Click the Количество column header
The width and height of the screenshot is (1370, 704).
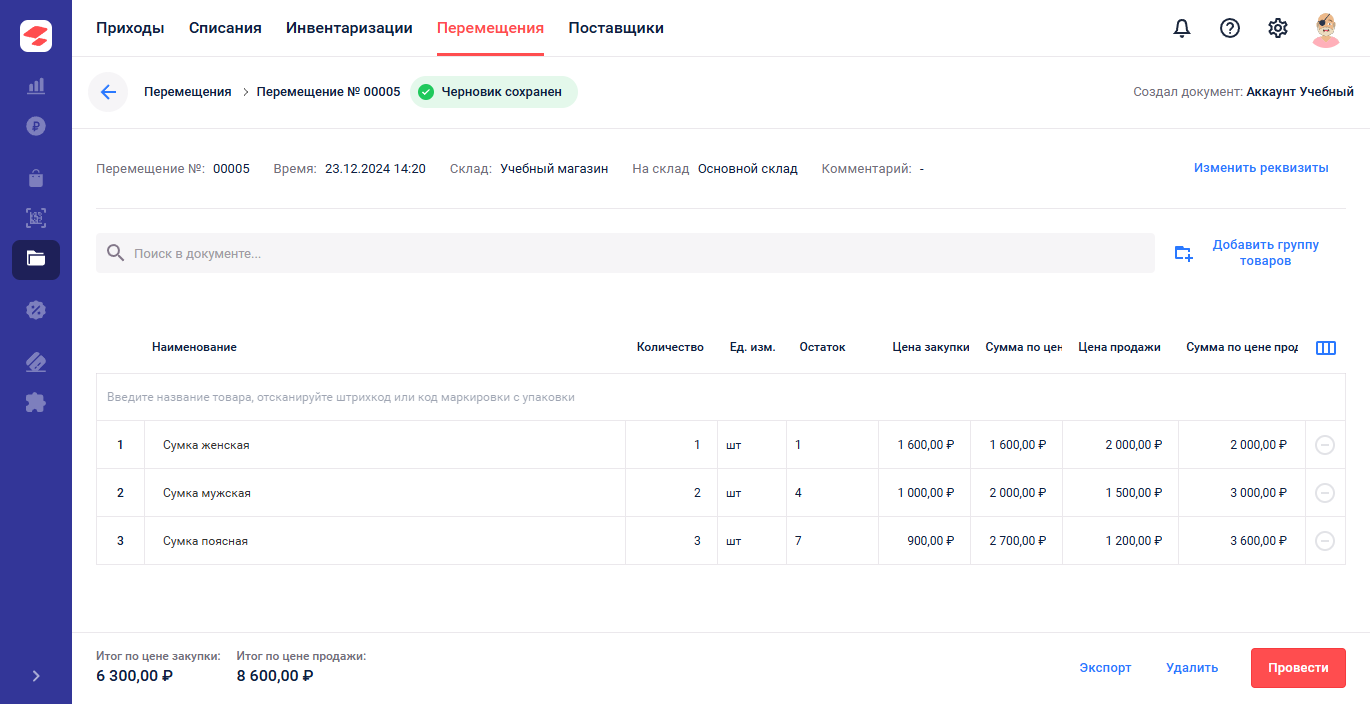(670, 347)
